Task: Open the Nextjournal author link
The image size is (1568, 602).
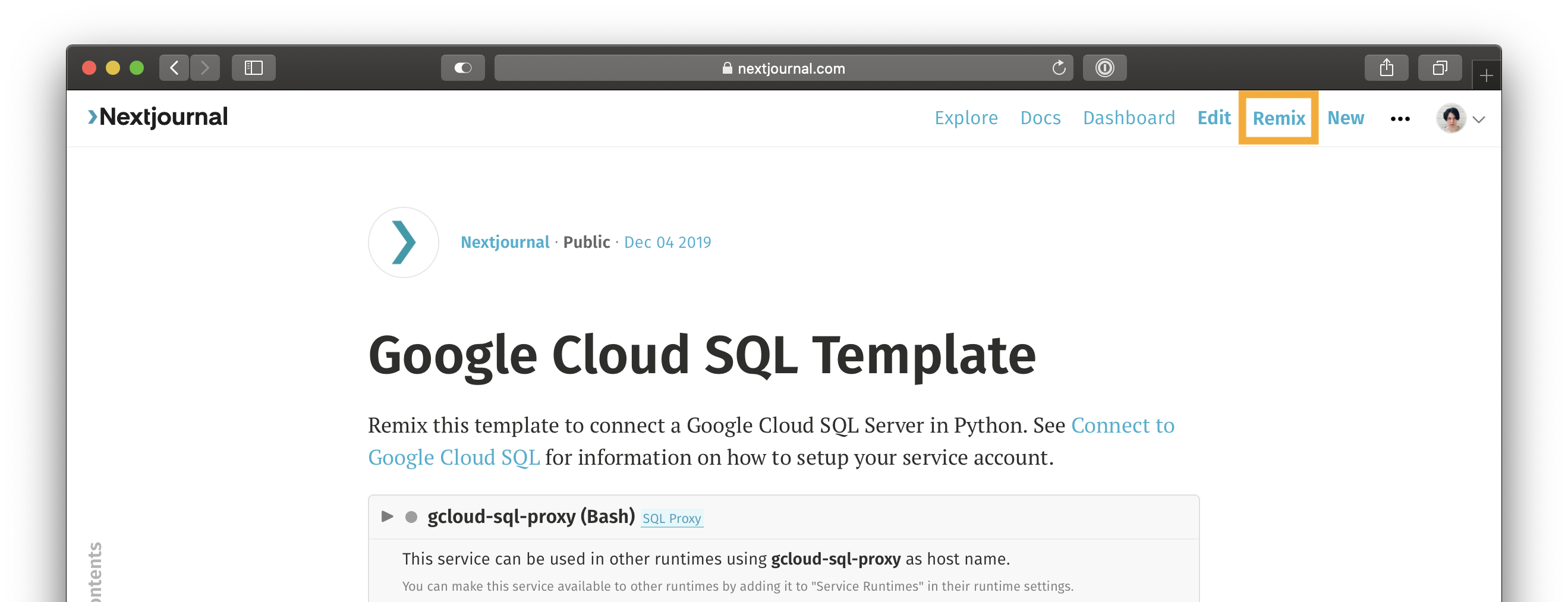Action: click(x=505, y=242)
